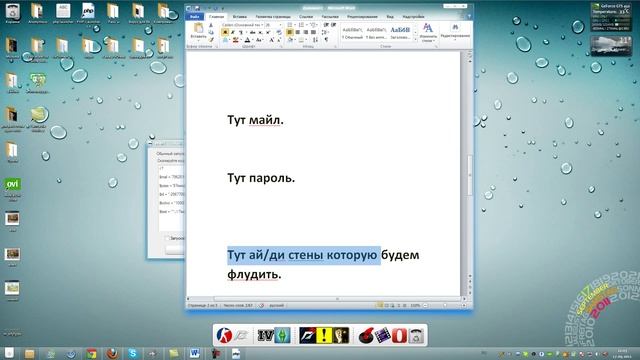Open the Изменить стили dropdown

tap(428, 33)
